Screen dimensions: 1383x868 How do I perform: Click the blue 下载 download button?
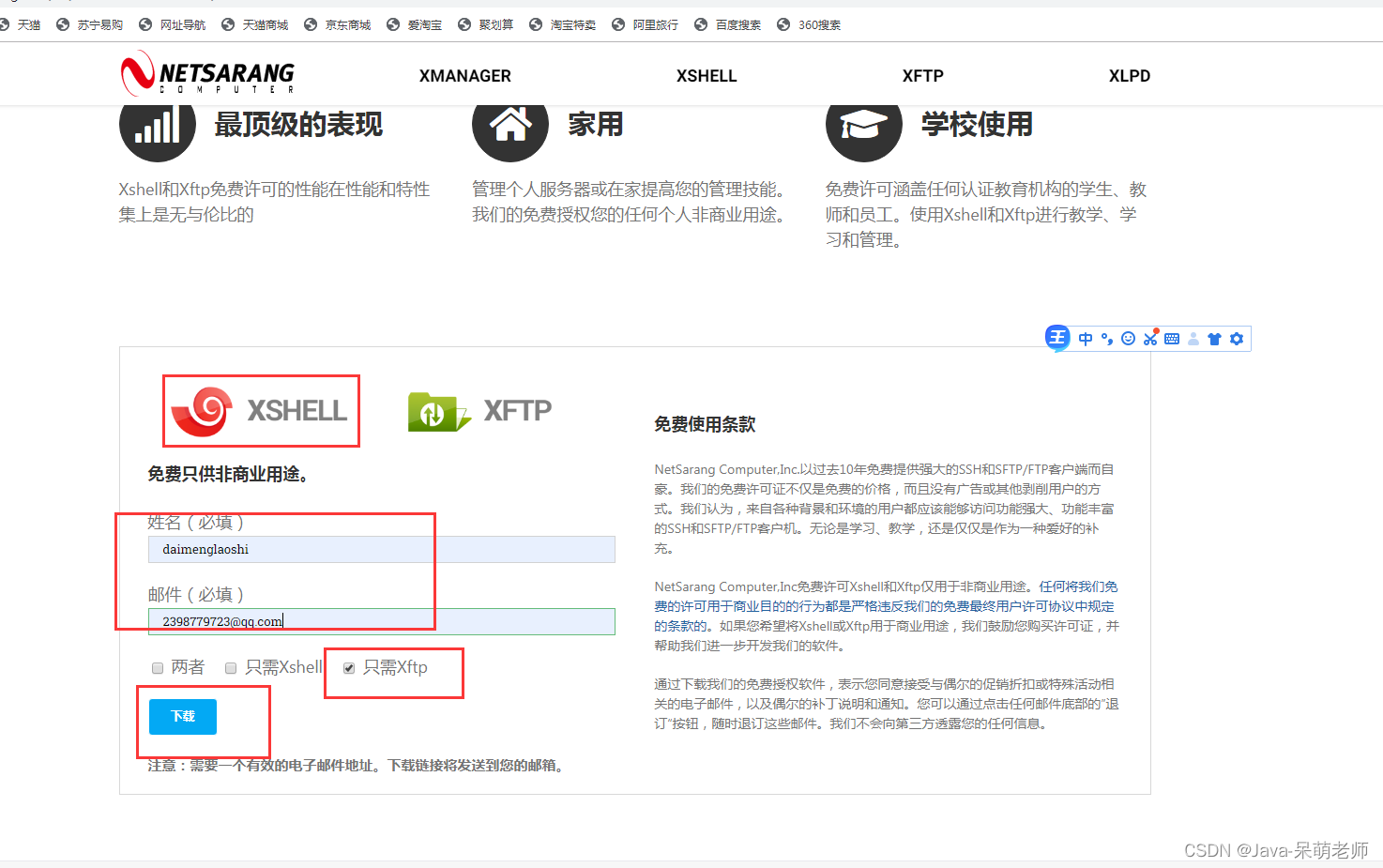pyautogui.click(x=183, y=717)
